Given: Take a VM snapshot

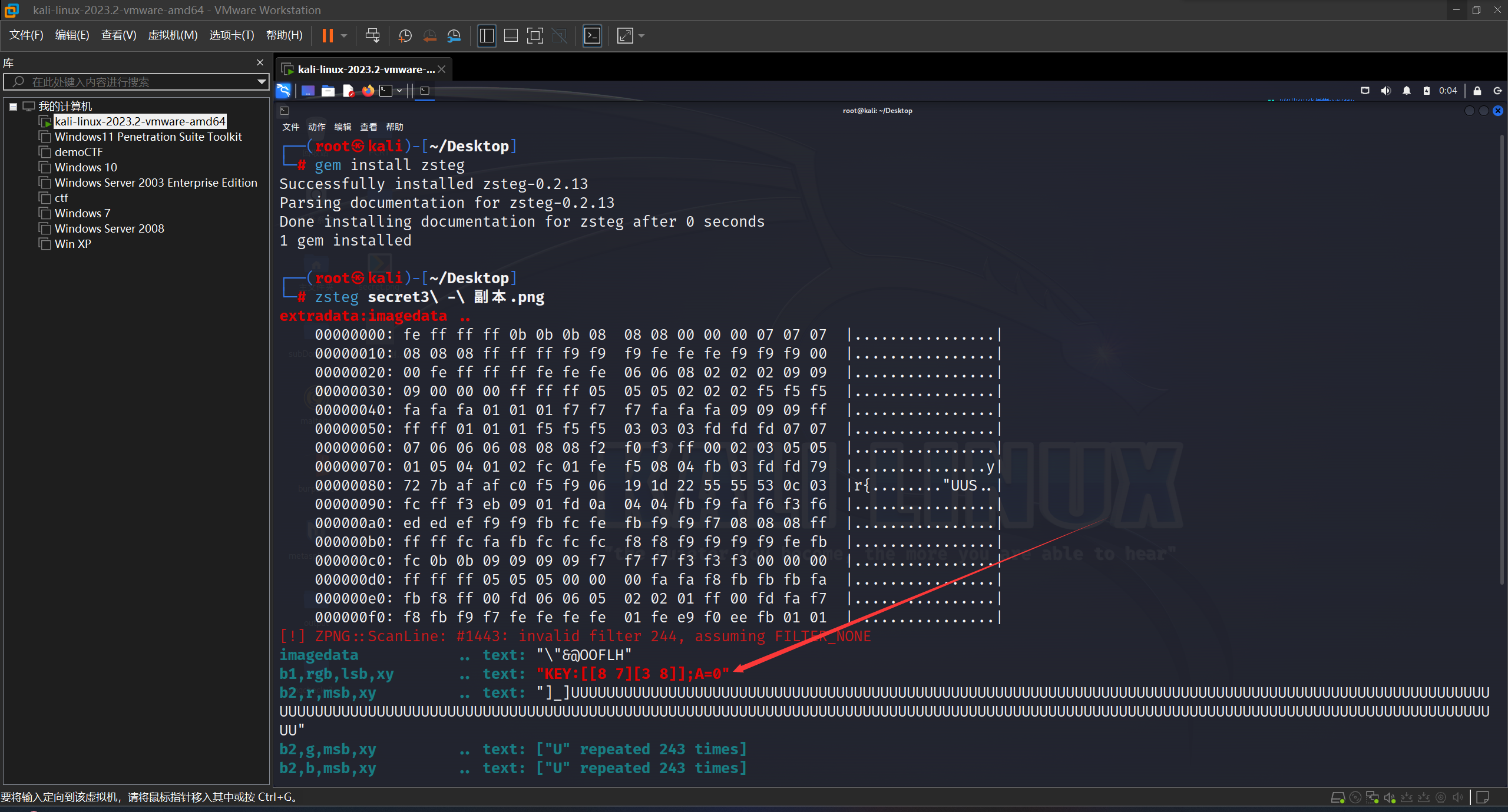Looking at the screenshot, I should click(x=405, y=36).
